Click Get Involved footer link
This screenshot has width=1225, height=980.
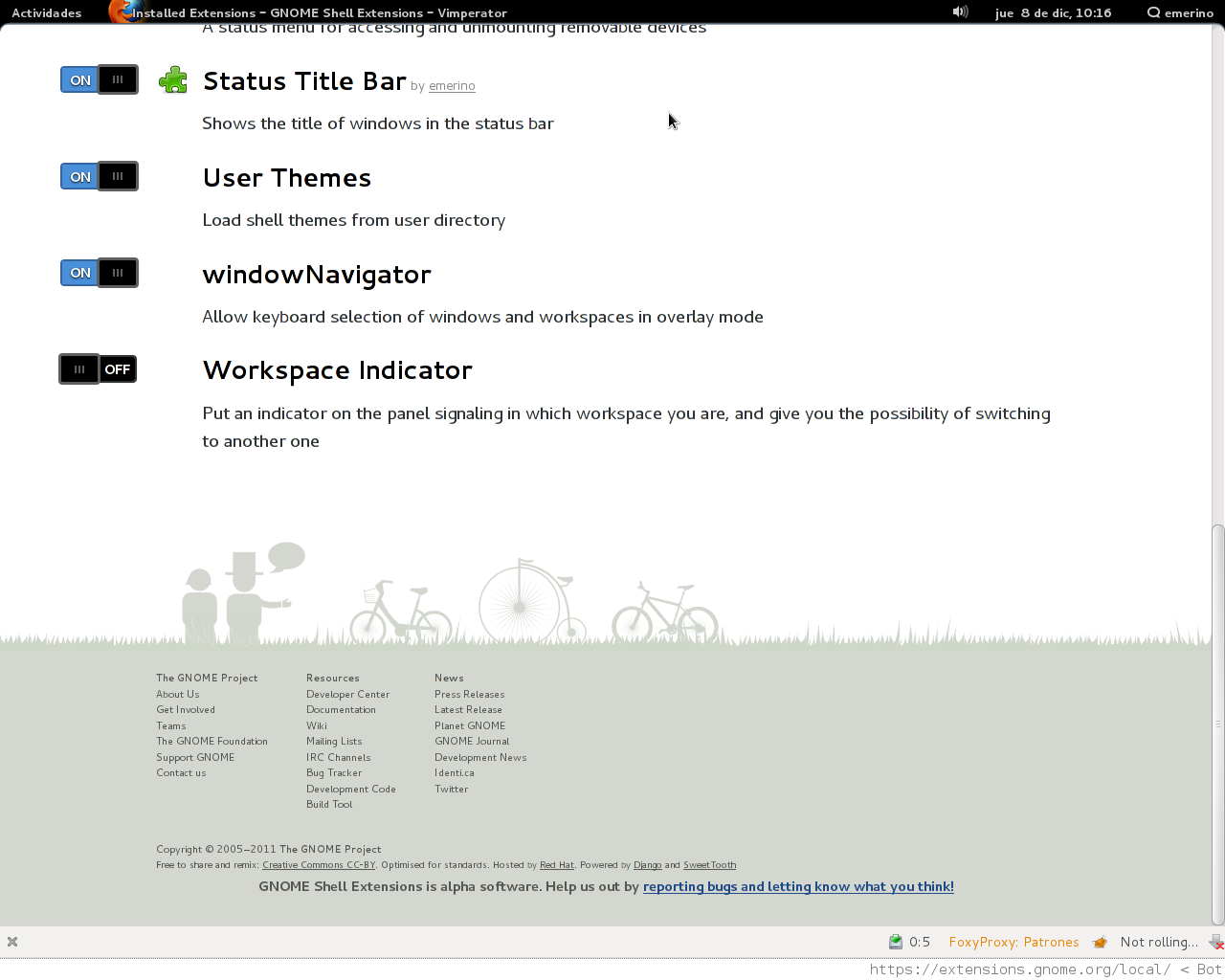(186, 710)
